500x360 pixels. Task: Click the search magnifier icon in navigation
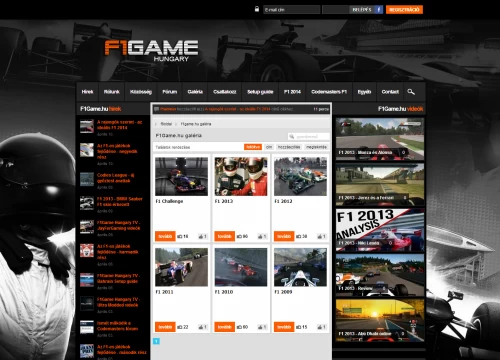coord(411,92)
